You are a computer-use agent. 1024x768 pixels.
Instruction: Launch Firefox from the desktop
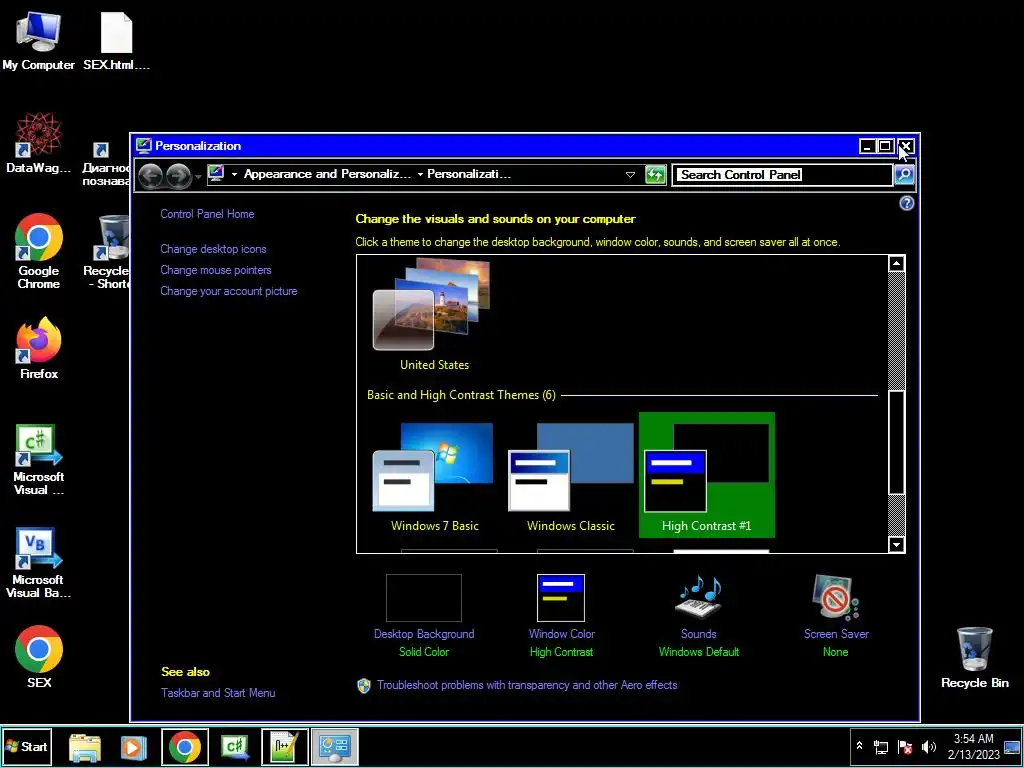(39, 348)
